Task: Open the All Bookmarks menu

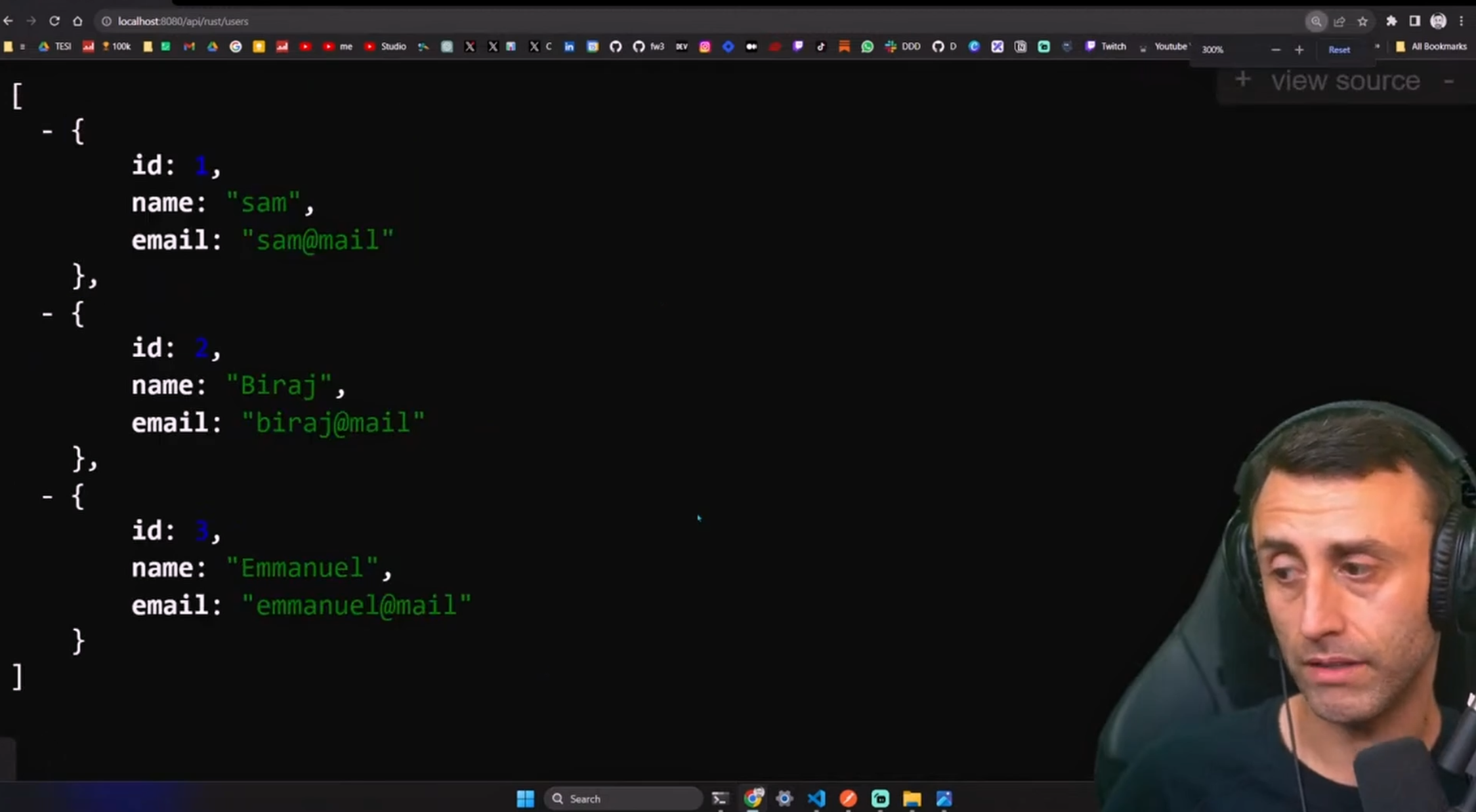Action: [1431, 47]
